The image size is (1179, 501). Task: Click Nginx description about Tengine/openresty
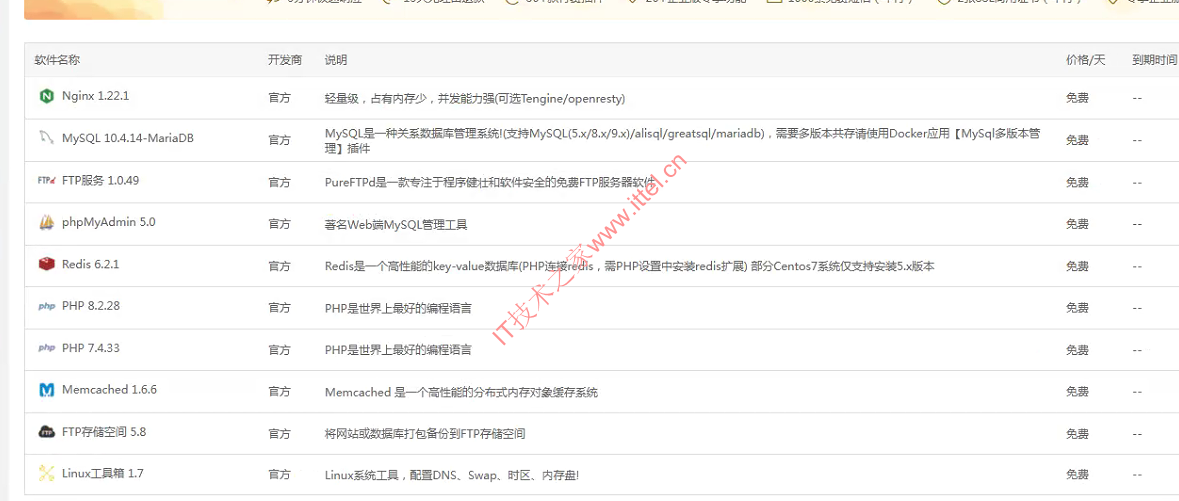pyautogui.click(x=475, y=99)
